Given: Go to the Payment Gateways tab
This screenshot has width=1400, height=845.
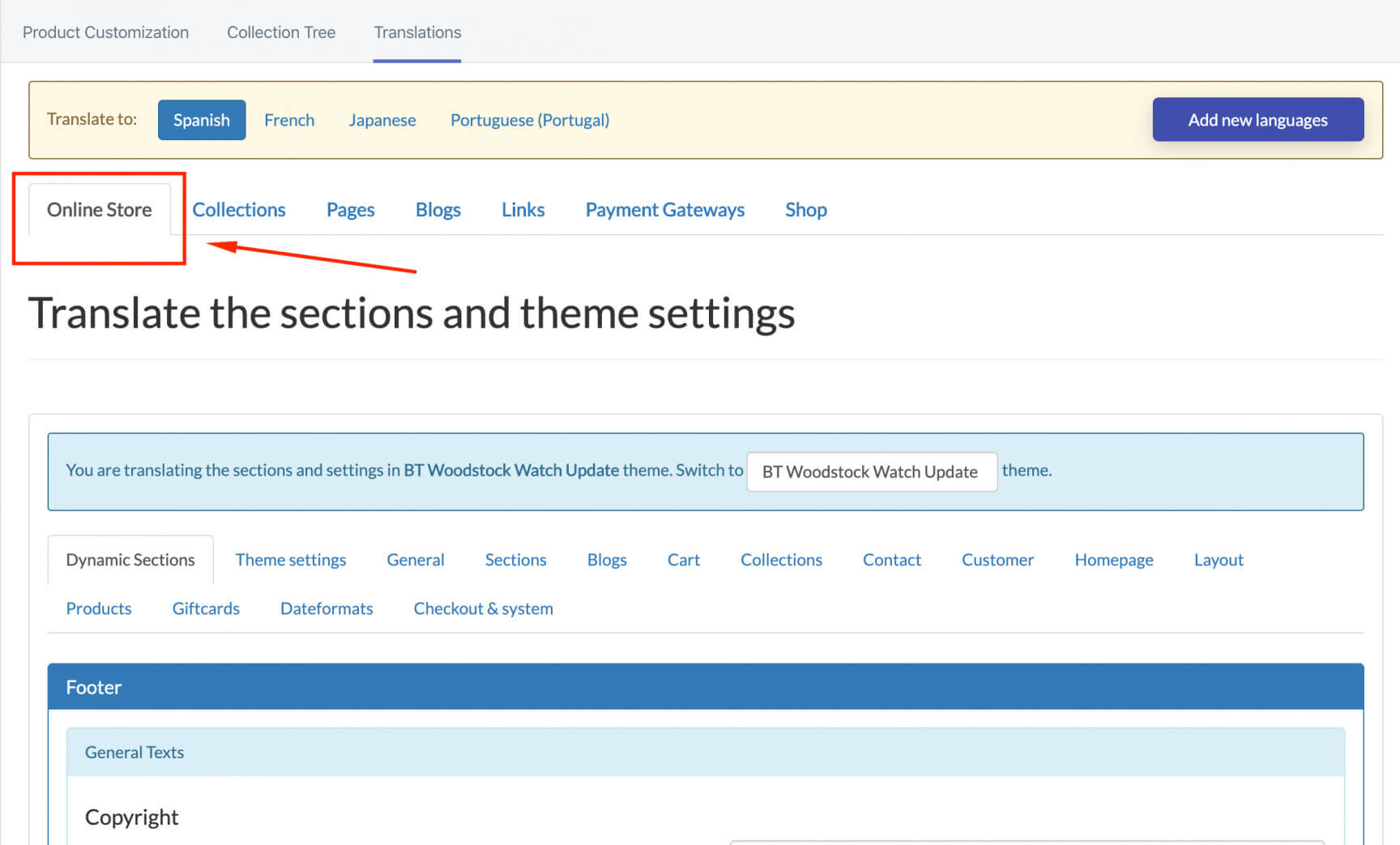Looking at the screenshot, I should tap(664, 210).
